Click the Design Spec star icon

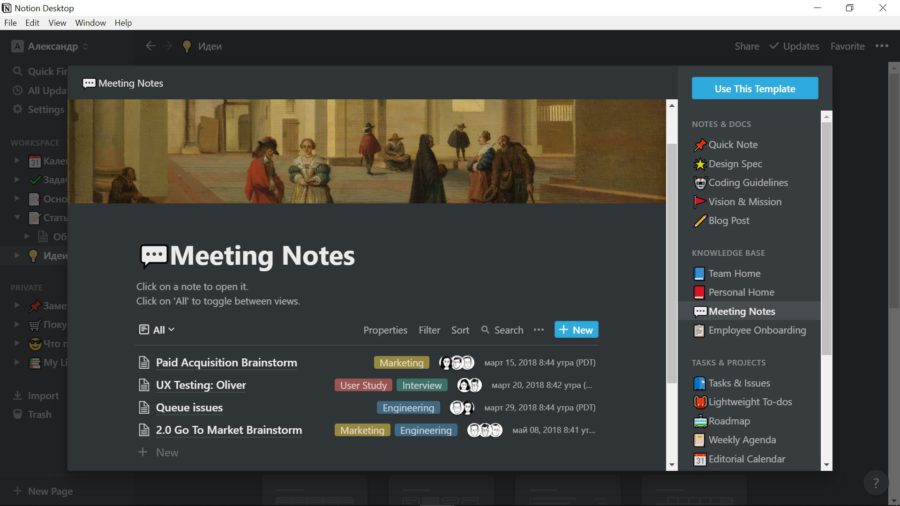coord(700,164)
